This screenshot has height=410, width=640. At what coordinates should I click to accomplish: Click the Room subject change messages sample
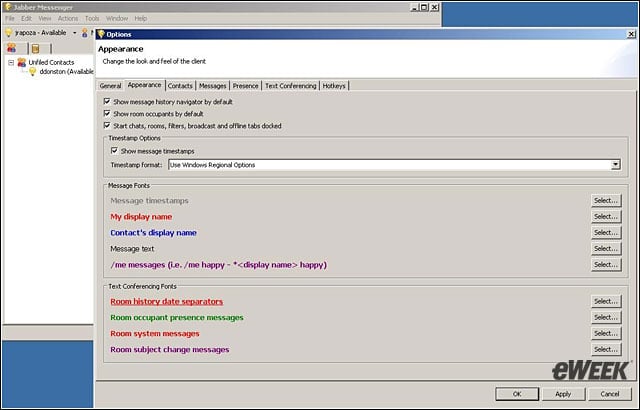pos(169,350)
